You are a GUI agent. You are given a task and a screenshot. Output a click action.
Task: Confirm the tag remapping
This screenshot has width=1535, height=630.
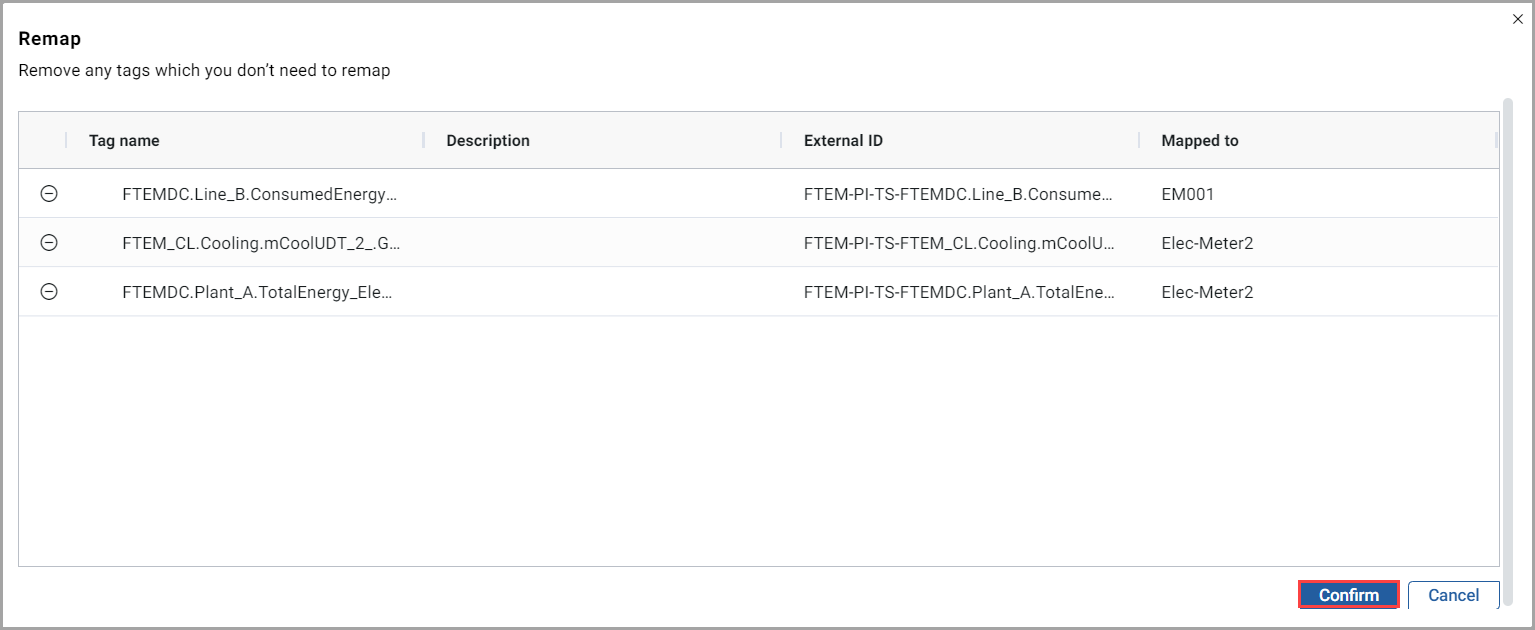click(1348, 595)
